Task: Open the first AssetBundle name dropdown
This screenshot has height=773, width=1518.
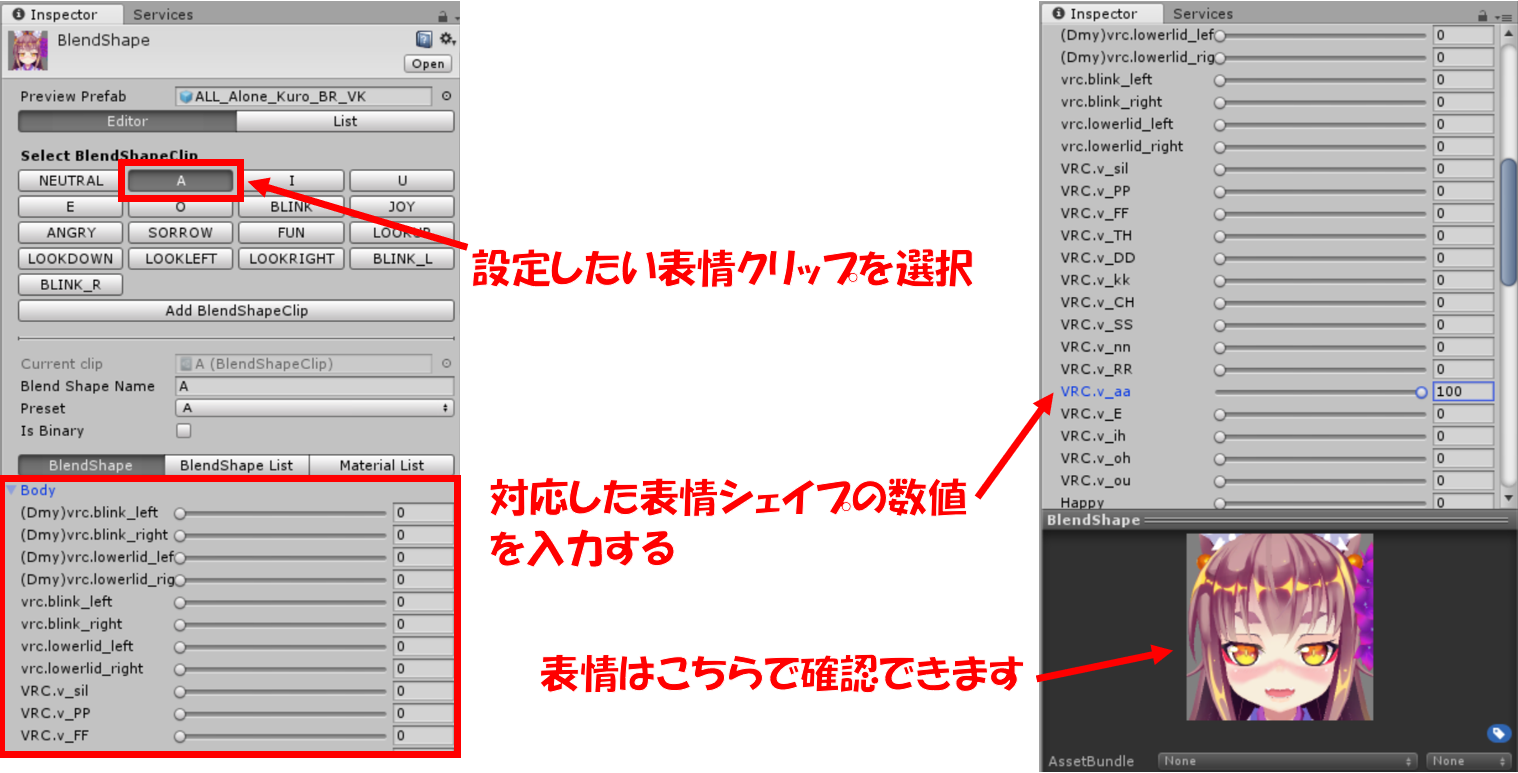Action: [x=1288, y=761]
